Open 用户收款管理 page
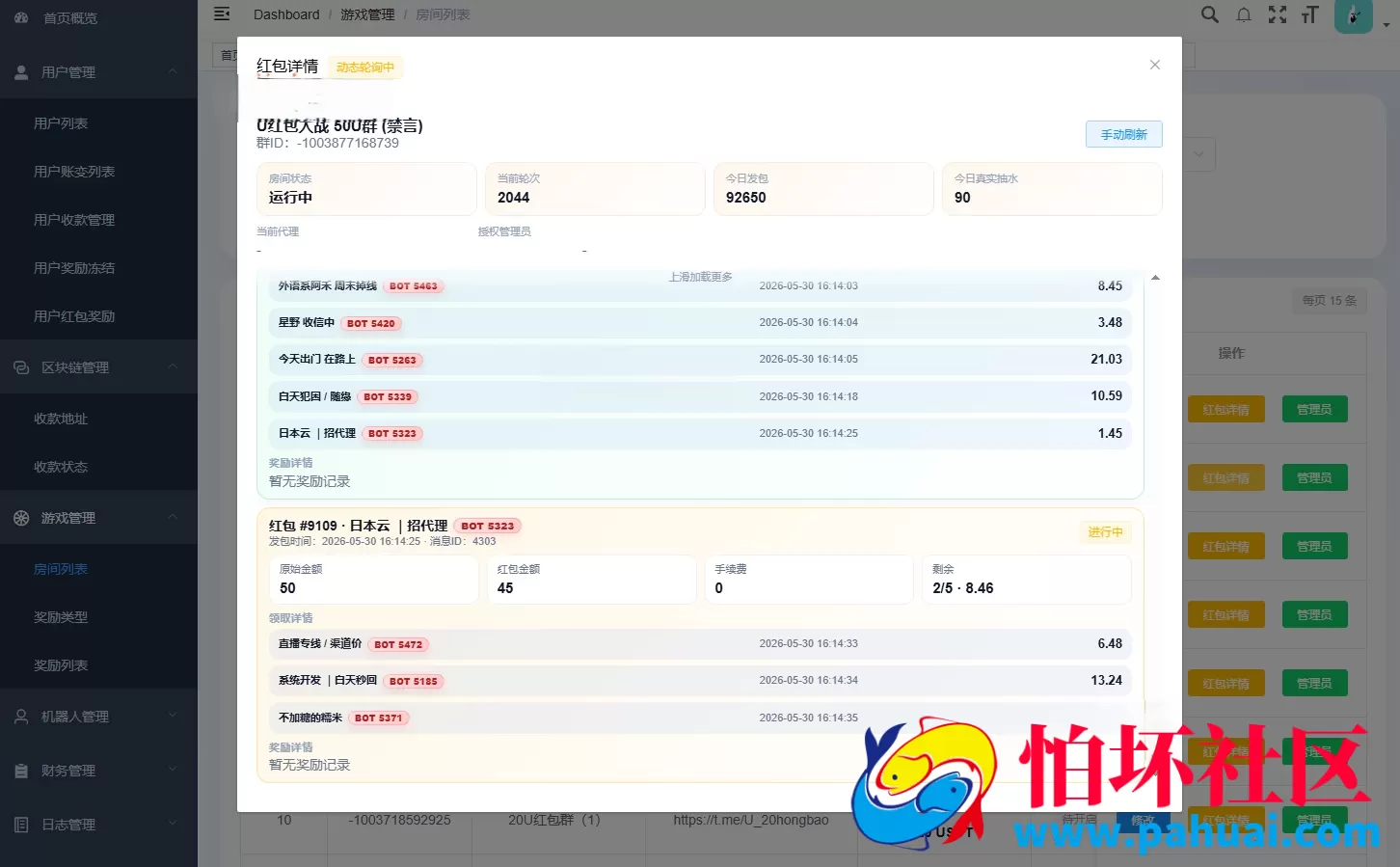Image resolution: width=1400 pixels, height=867 pixels. click(98, 220)
